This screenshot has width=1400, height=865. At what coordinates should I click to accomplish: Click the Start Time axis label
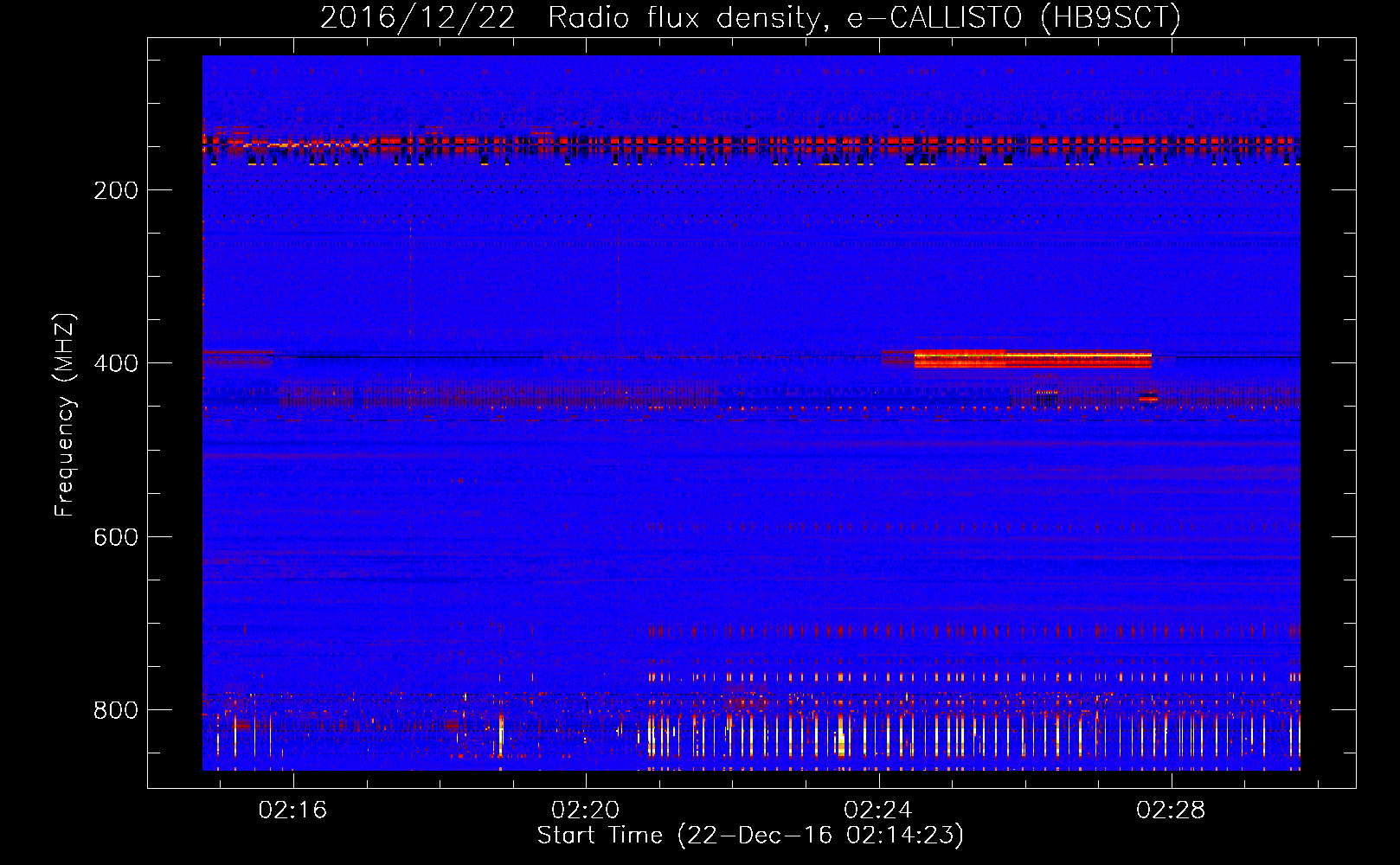pos(750,836)
